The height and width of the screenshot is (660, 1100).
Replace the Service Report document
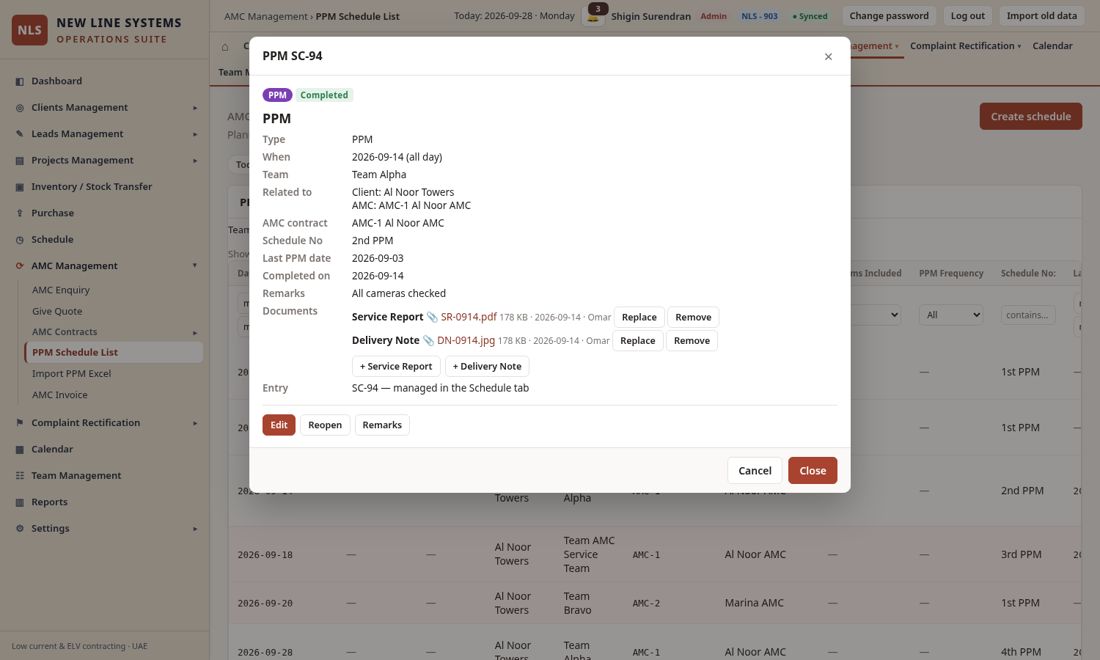(x=639, y=317)
